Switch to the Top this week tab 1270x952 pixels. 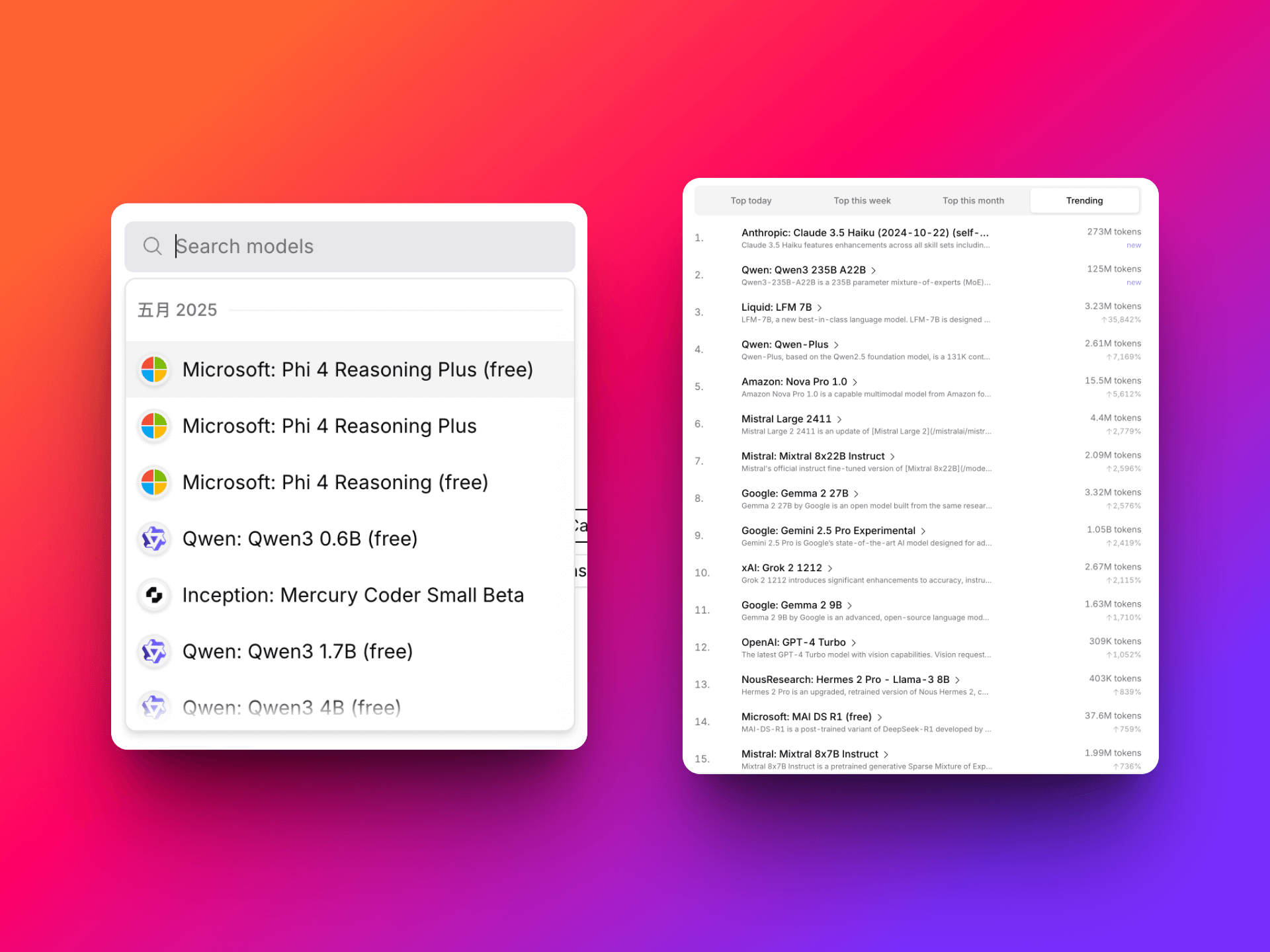point(862,200)
